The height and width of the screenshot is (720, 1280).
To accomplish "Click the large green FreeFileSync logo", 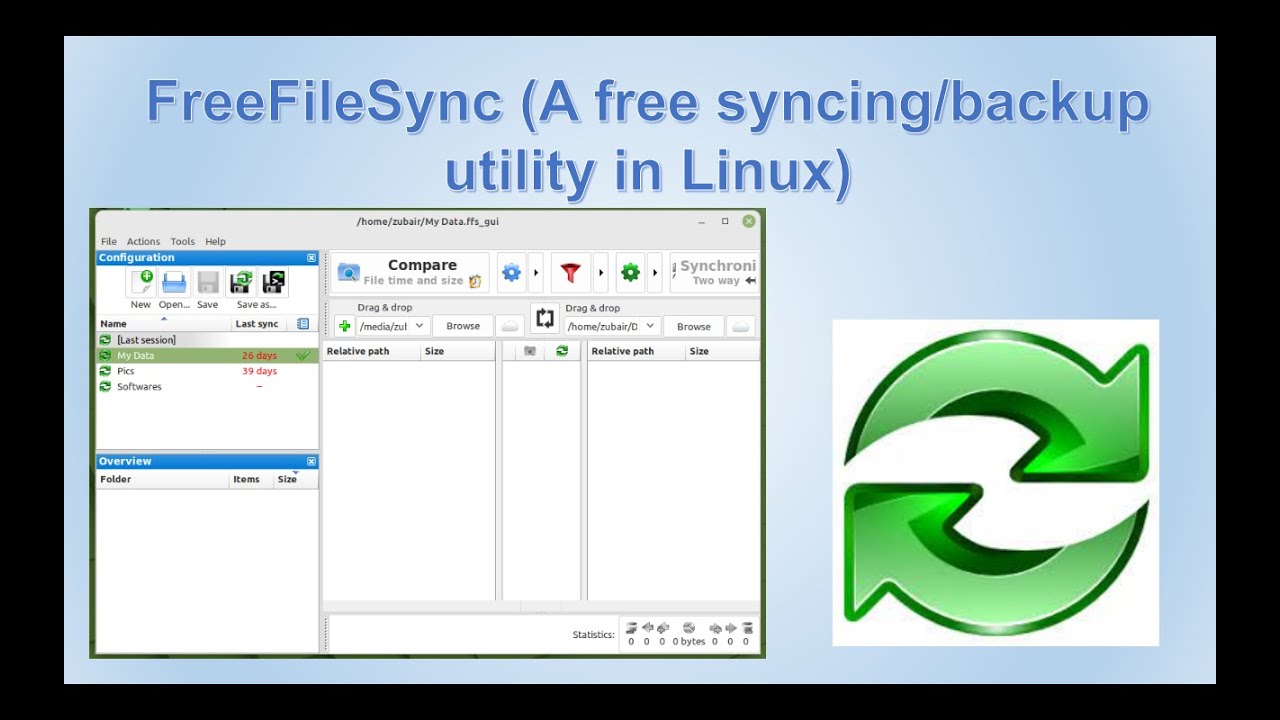I will tap(996, 483).
